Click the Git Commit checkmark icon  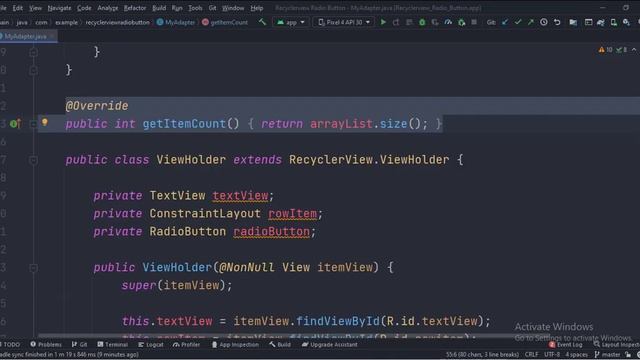tap(518, 22)
